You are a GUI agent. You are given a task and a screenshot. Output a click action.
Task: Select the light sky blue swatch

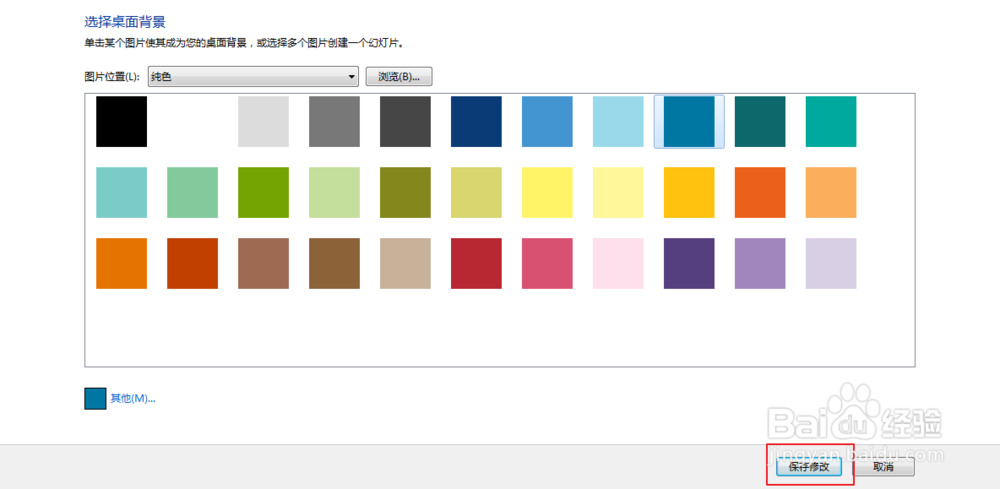click(x=618, y=122)
